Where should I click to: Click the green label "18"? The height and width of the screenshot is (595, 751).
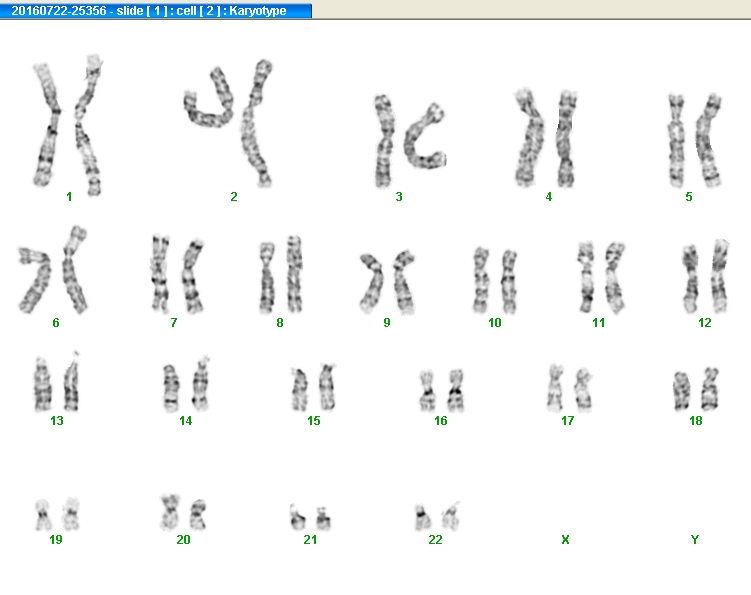pos(695,421)
